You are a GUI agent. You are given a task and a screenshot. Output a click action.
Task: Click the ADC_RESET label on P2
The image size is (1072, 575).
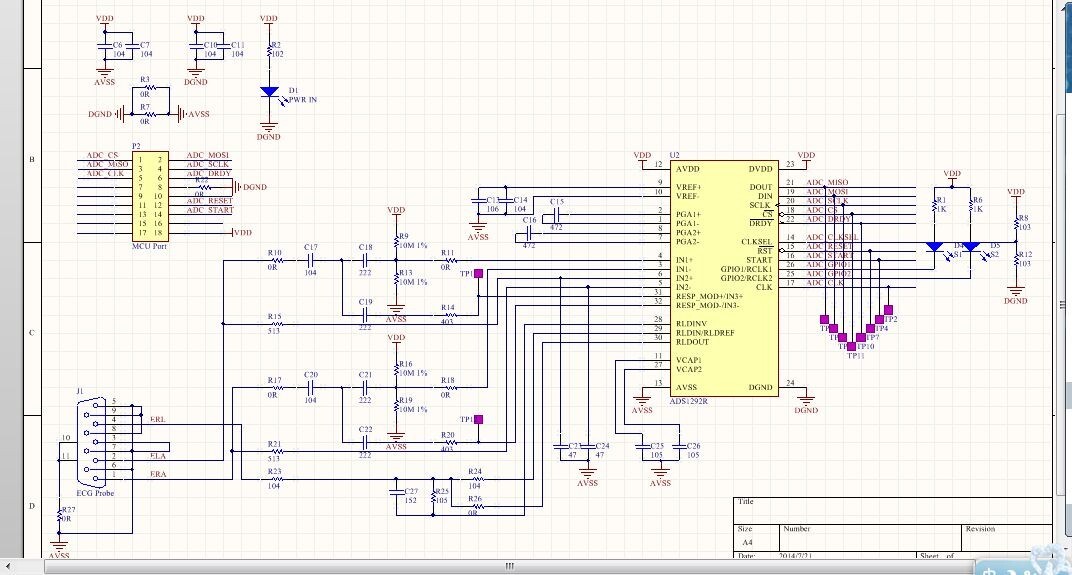pyautogui.click(x=210, y=201)
